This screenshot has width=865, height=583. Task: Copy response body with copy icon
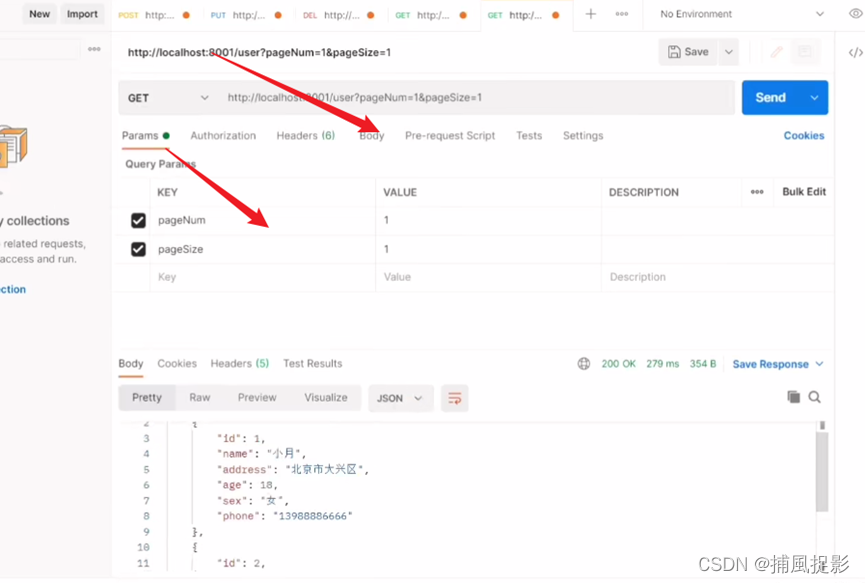(x=793, y=397)
